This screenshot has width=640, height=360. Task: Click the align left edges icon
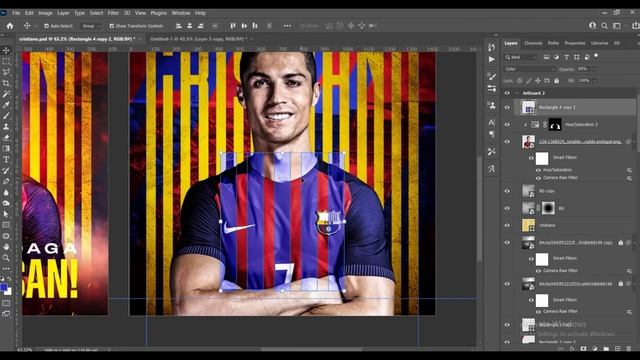(178, 26)
